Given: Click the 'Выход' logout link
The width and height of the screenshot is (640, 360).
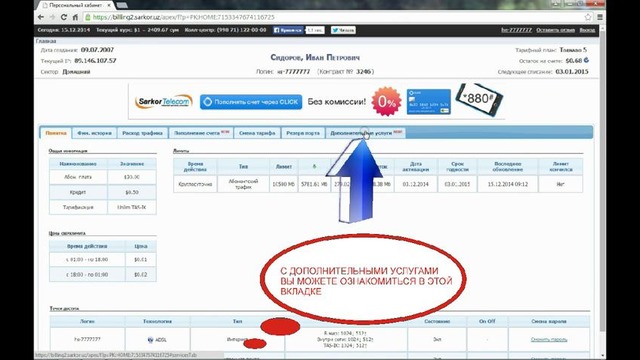Looking at the screenshot, I should [x=587, y=30].
